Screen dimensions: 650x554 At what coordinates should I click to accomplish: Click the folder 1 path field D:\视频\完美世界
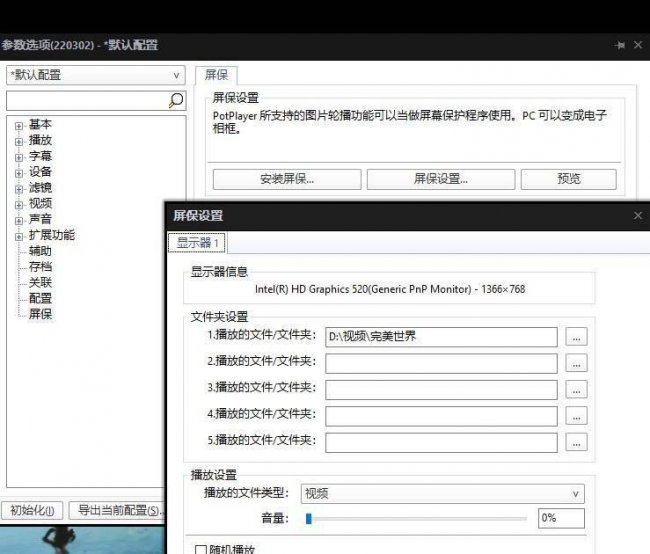click(441, 337)
